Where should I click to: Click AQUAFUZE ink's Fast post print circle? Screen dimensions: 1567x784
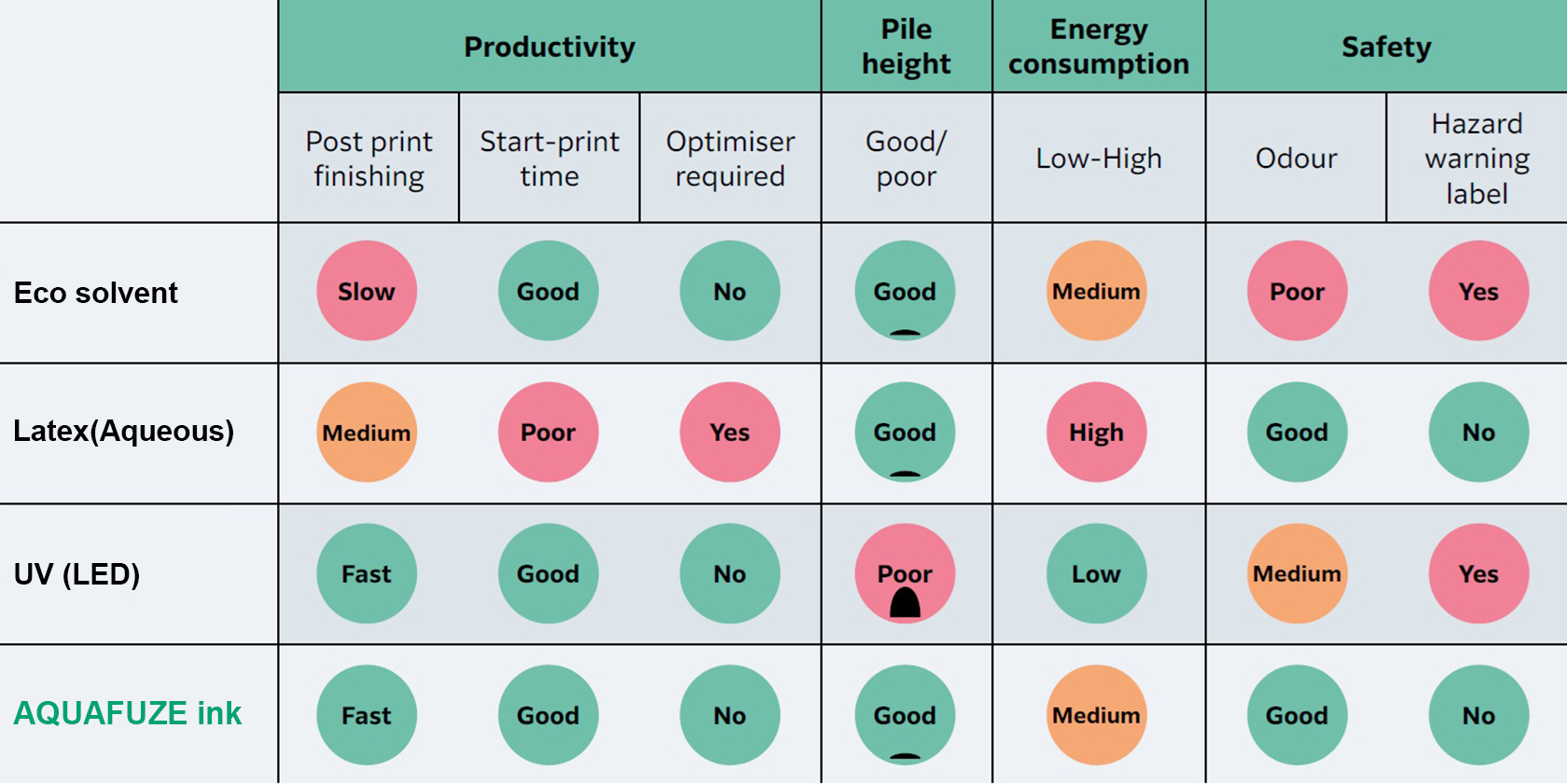[x=367, y=715]
